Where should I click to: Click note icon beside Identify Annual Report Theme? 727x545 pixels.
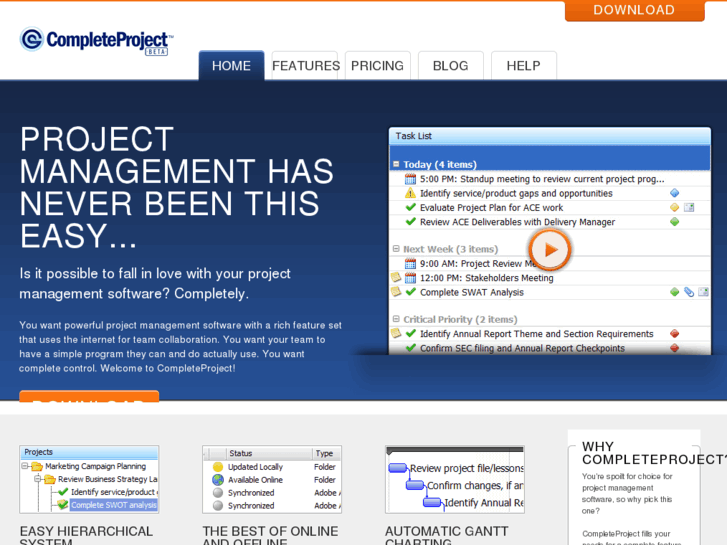[x=396, y=333]
